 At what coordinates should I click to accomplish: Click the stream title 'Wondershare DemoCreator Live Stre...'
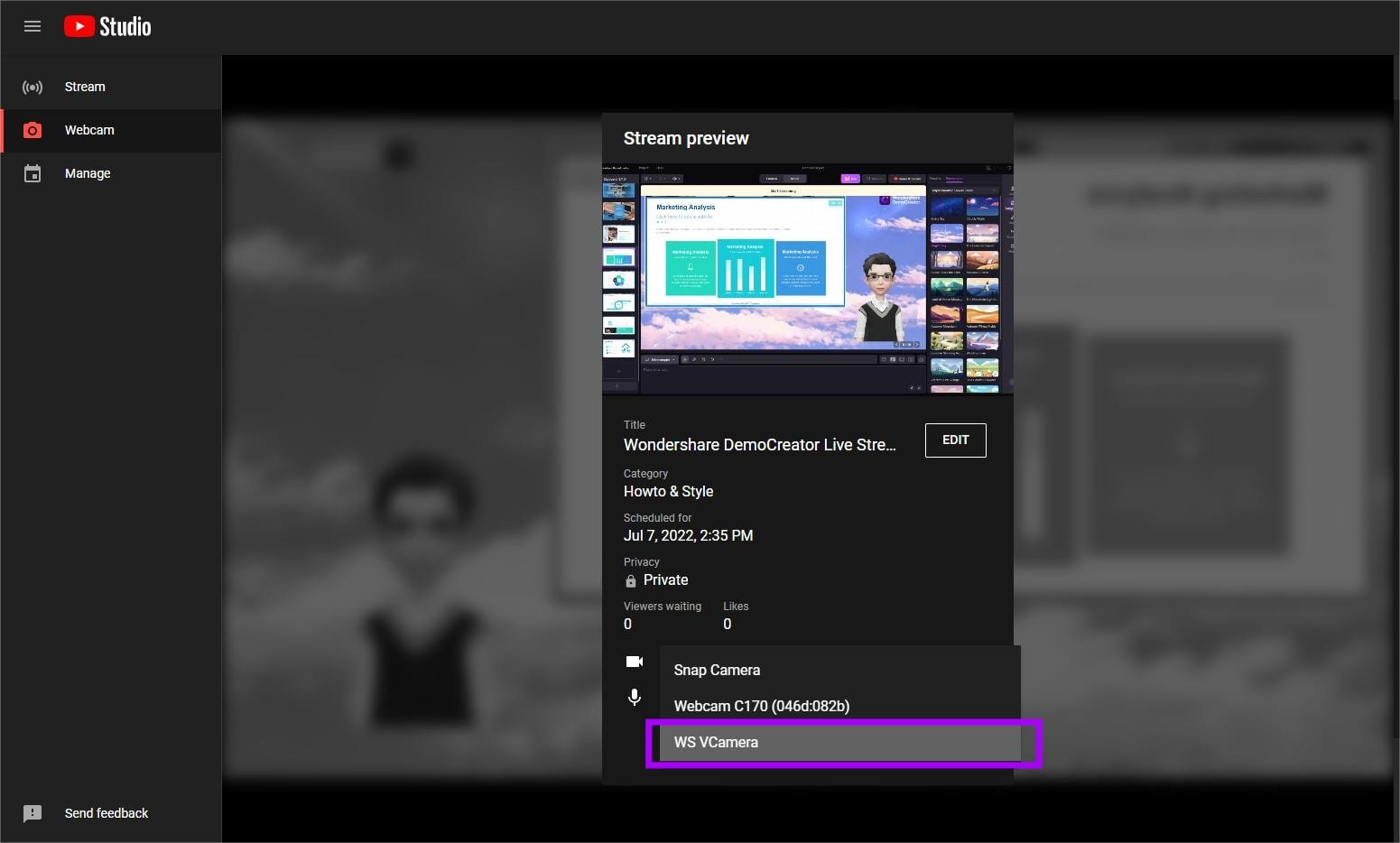point(760,445)
